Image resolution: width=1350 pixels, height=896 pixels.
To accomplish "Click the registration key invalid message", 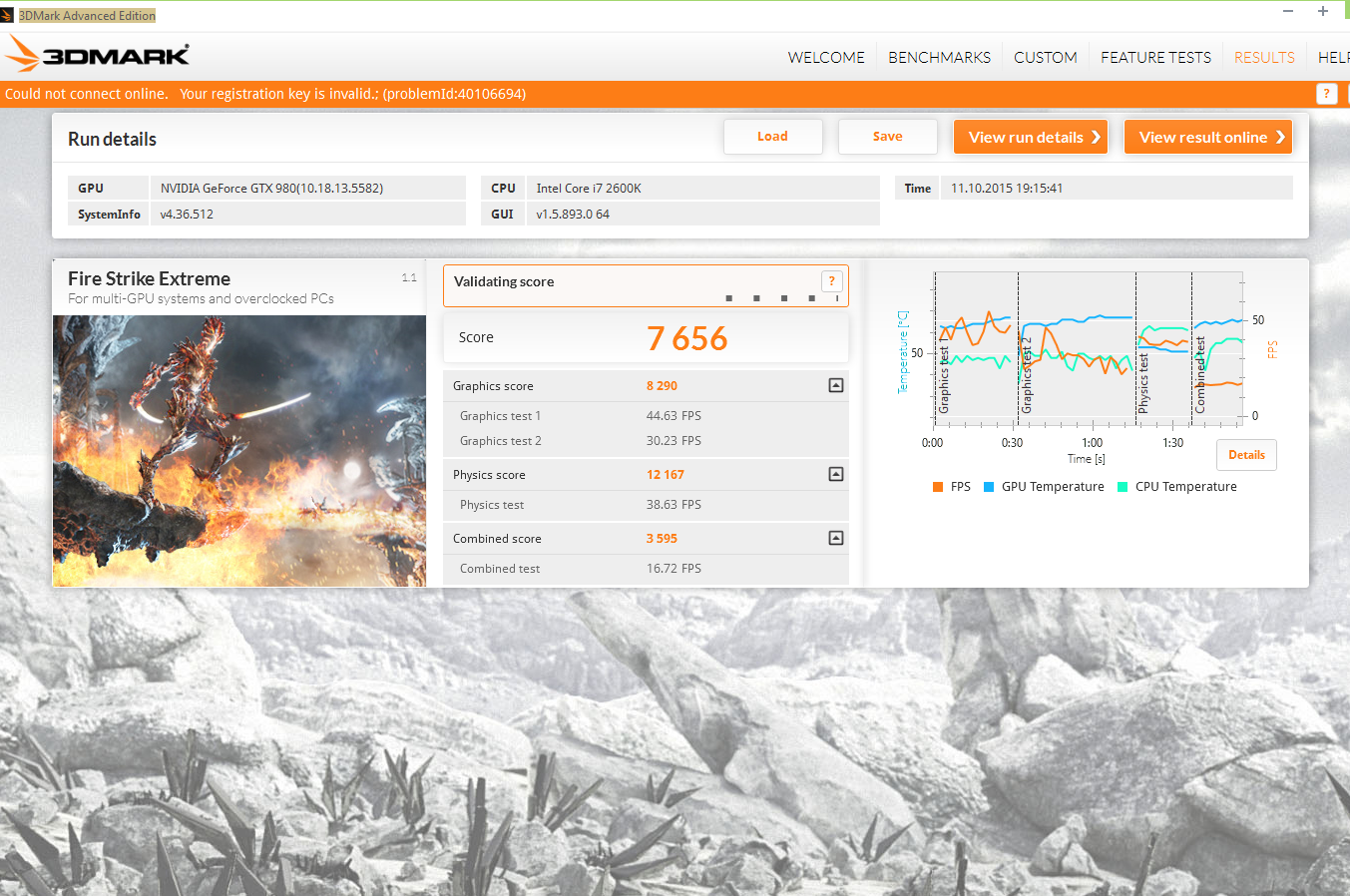I will (x=353, y=94).
